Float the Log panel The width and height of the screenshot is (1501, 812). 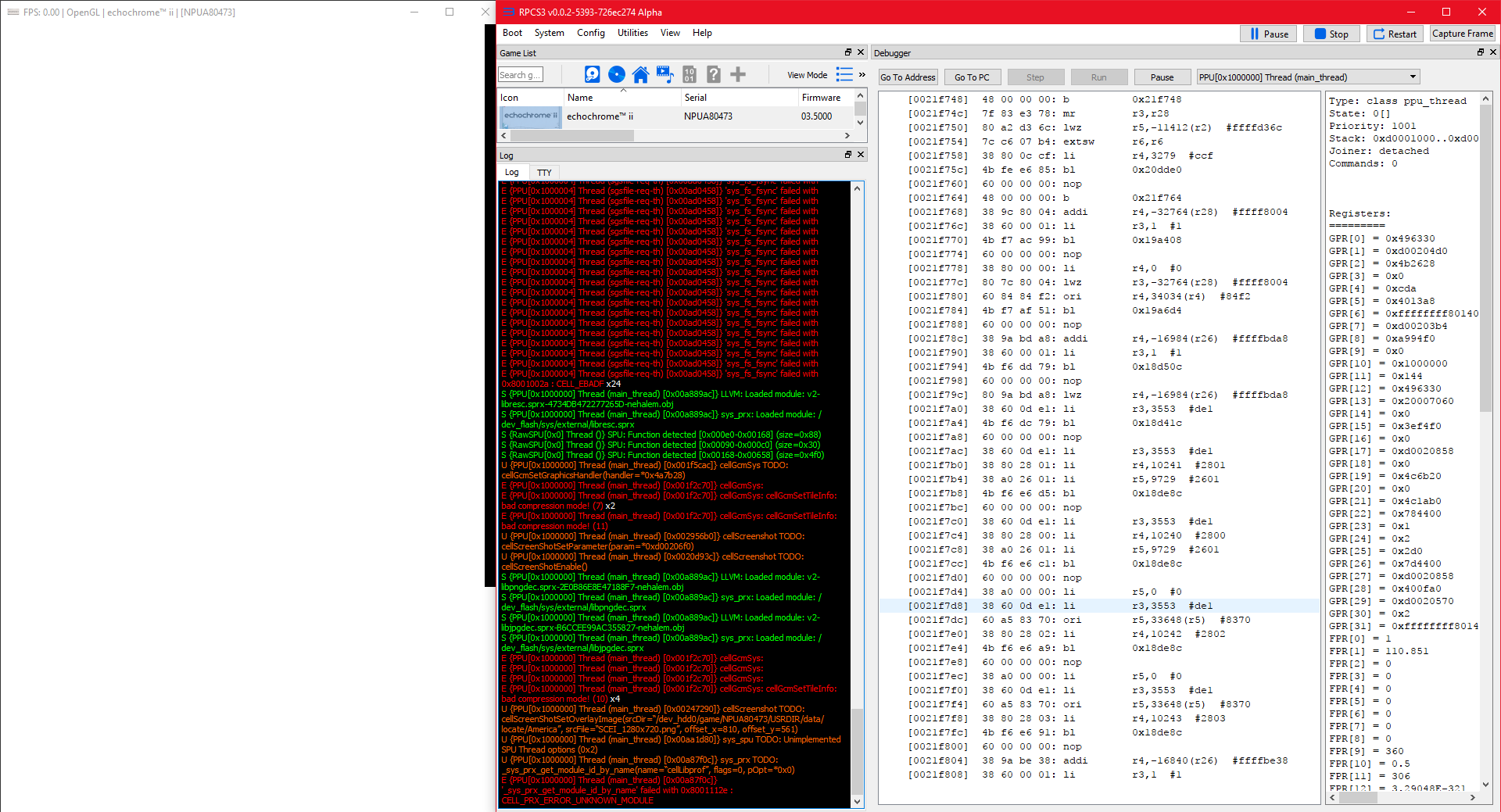click(x=848, y=155)
